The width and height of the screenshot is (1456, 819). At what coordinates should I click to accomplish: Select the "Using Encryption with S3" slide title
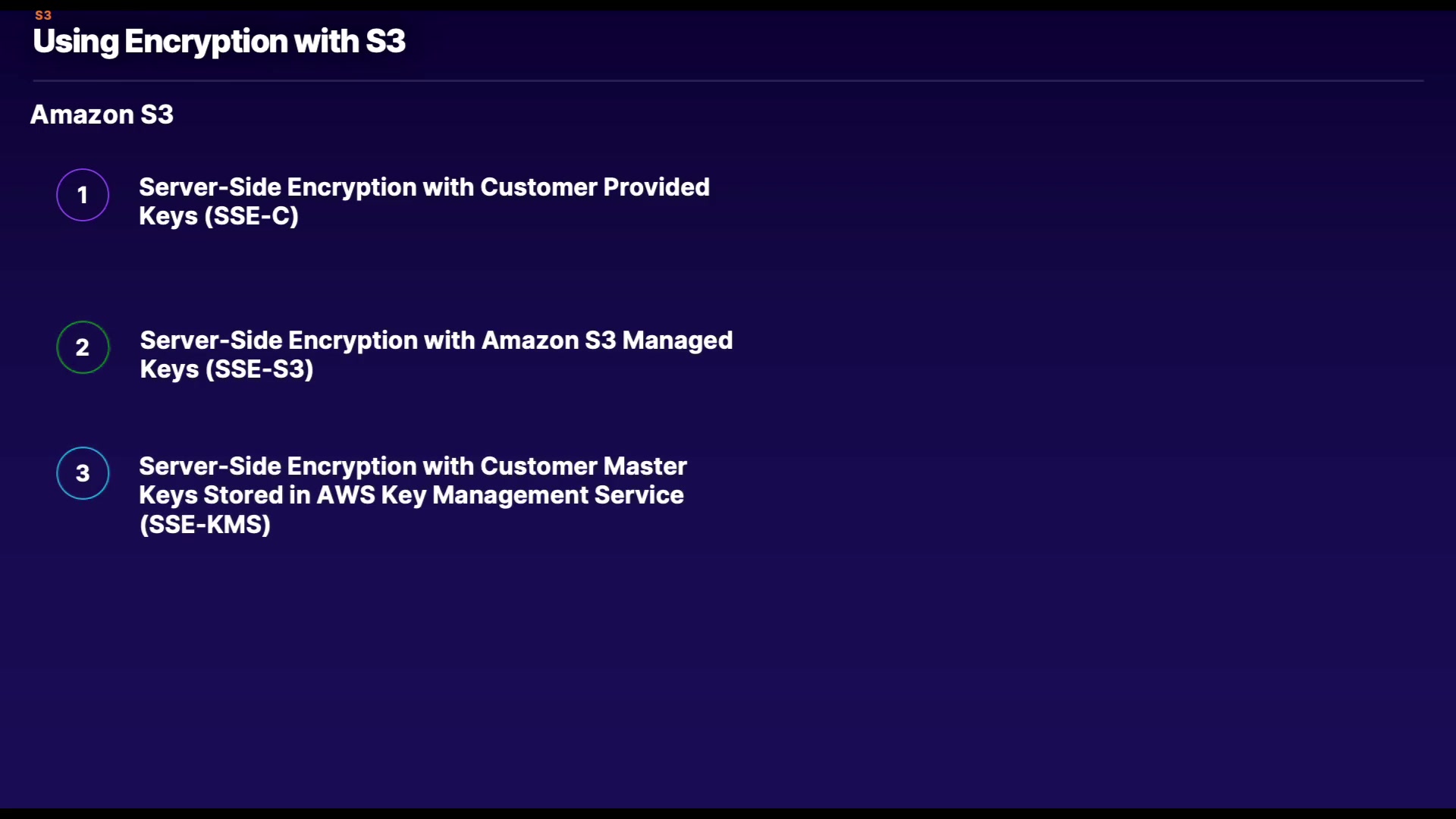[219, 41]
